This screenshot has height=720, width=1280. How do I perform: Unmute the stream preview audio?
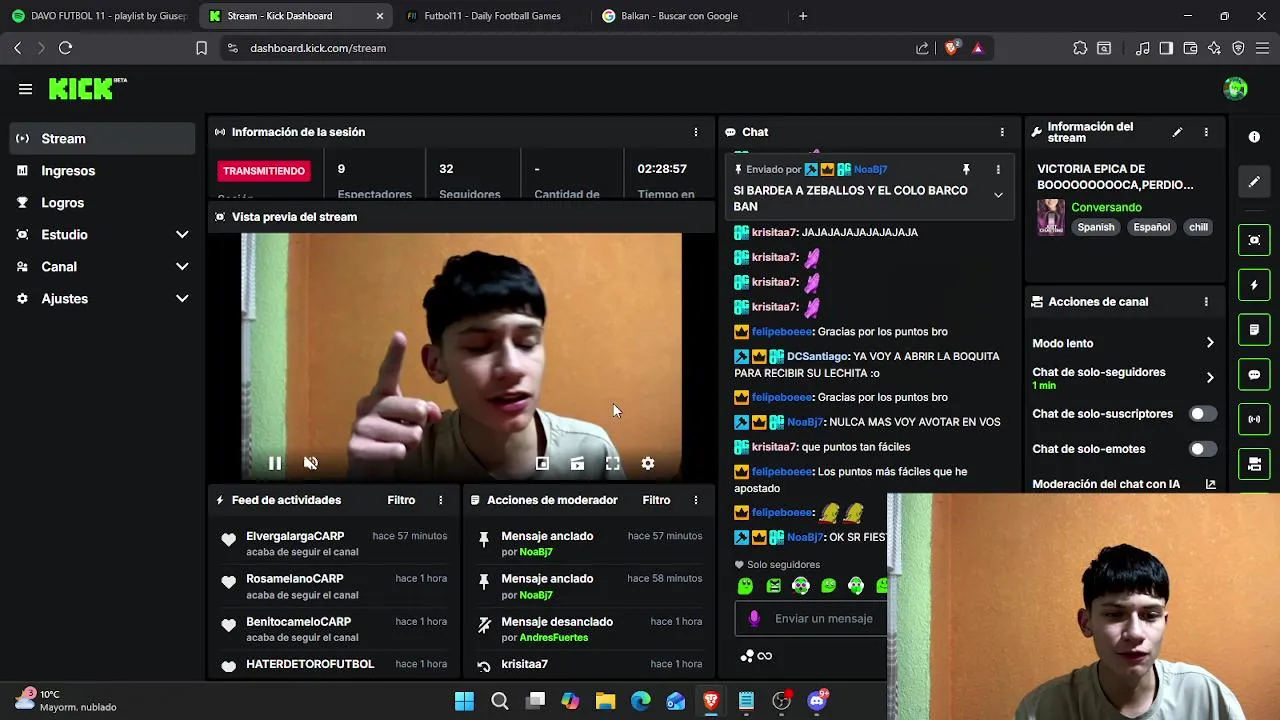tap(311, 463)
